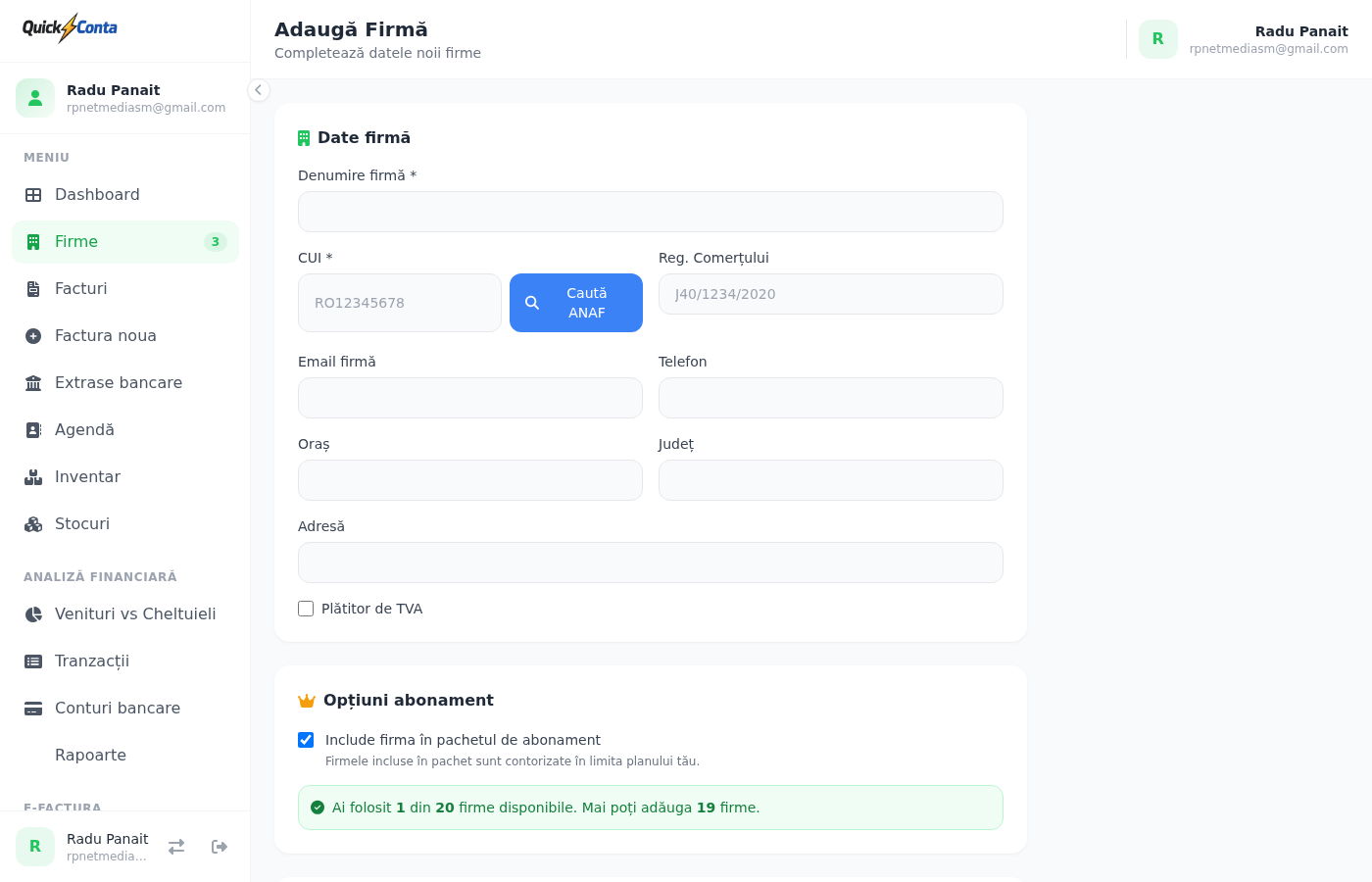Open Rapoarte link in sidebar
The width and height of the screenshot is (1372, 882).
90,756
